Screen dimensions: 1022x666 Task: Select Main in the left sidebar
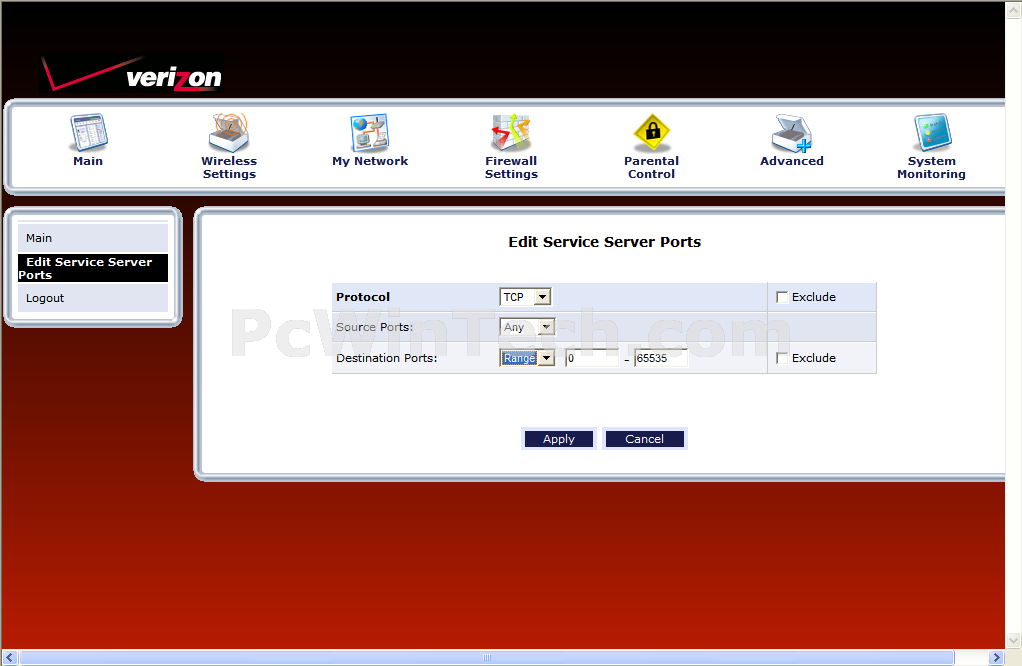(x=93, y=238)
